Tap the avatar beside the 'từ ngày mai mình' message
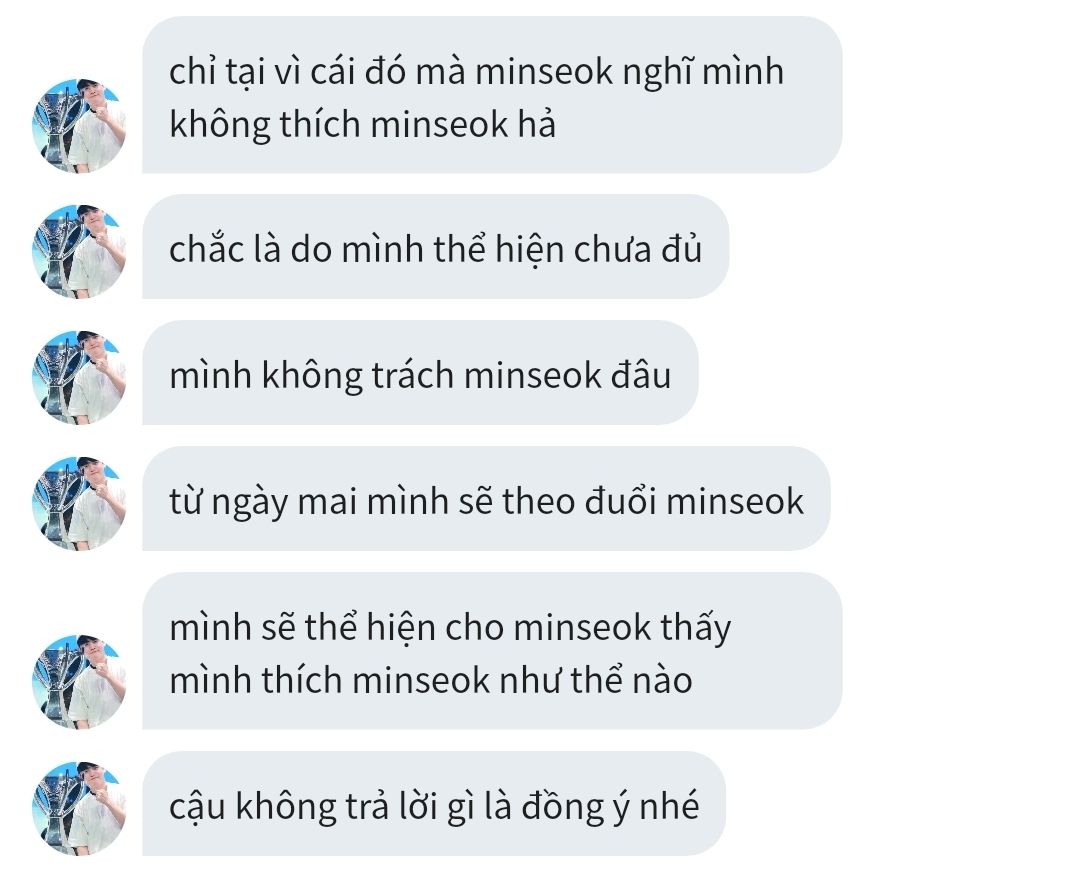 click(x=79, y=504)
